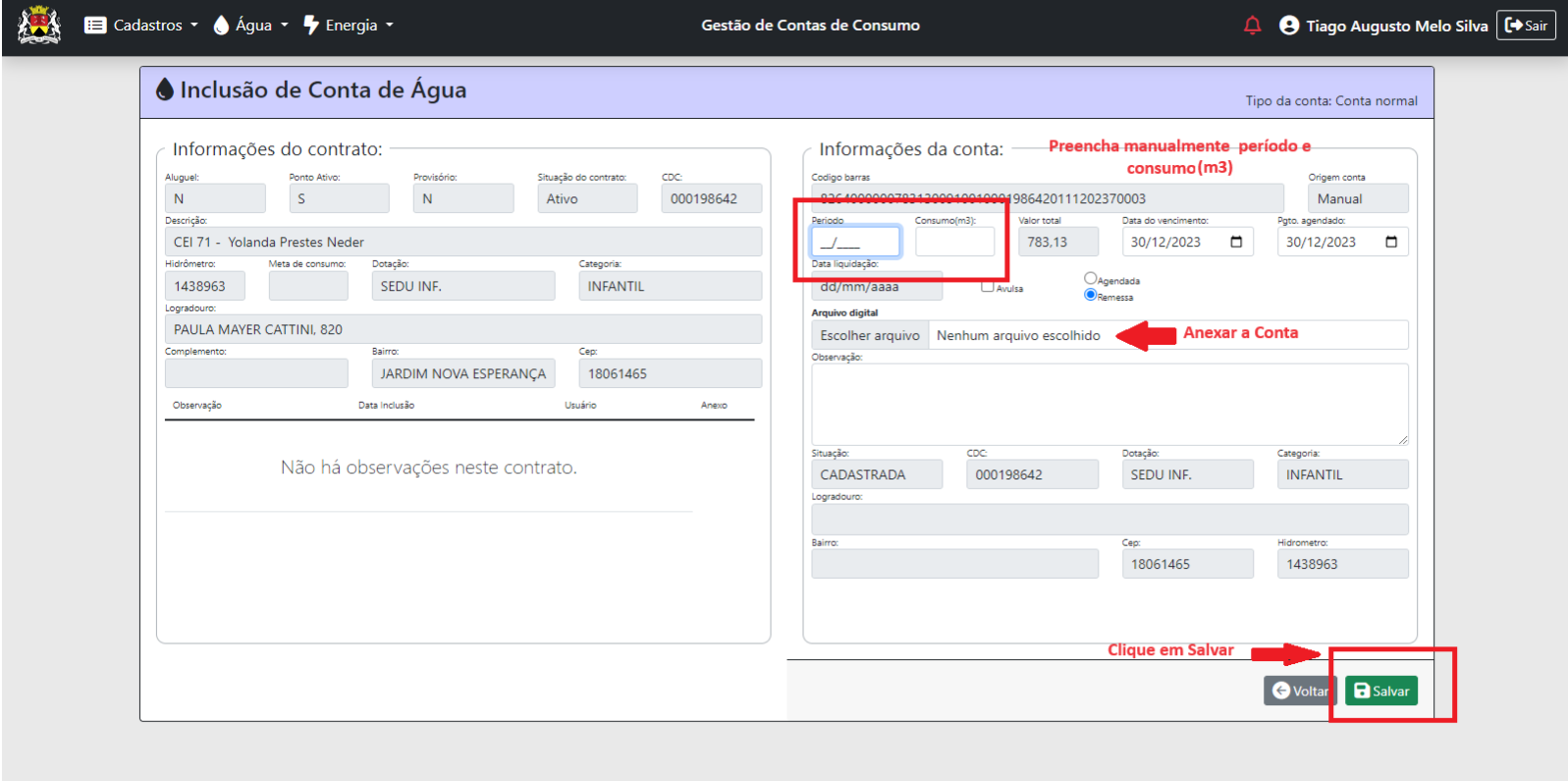Select the Remessa radio button
Image resolution: width=1568 pixels, height=781 pixels.
tap(1090, 295)
